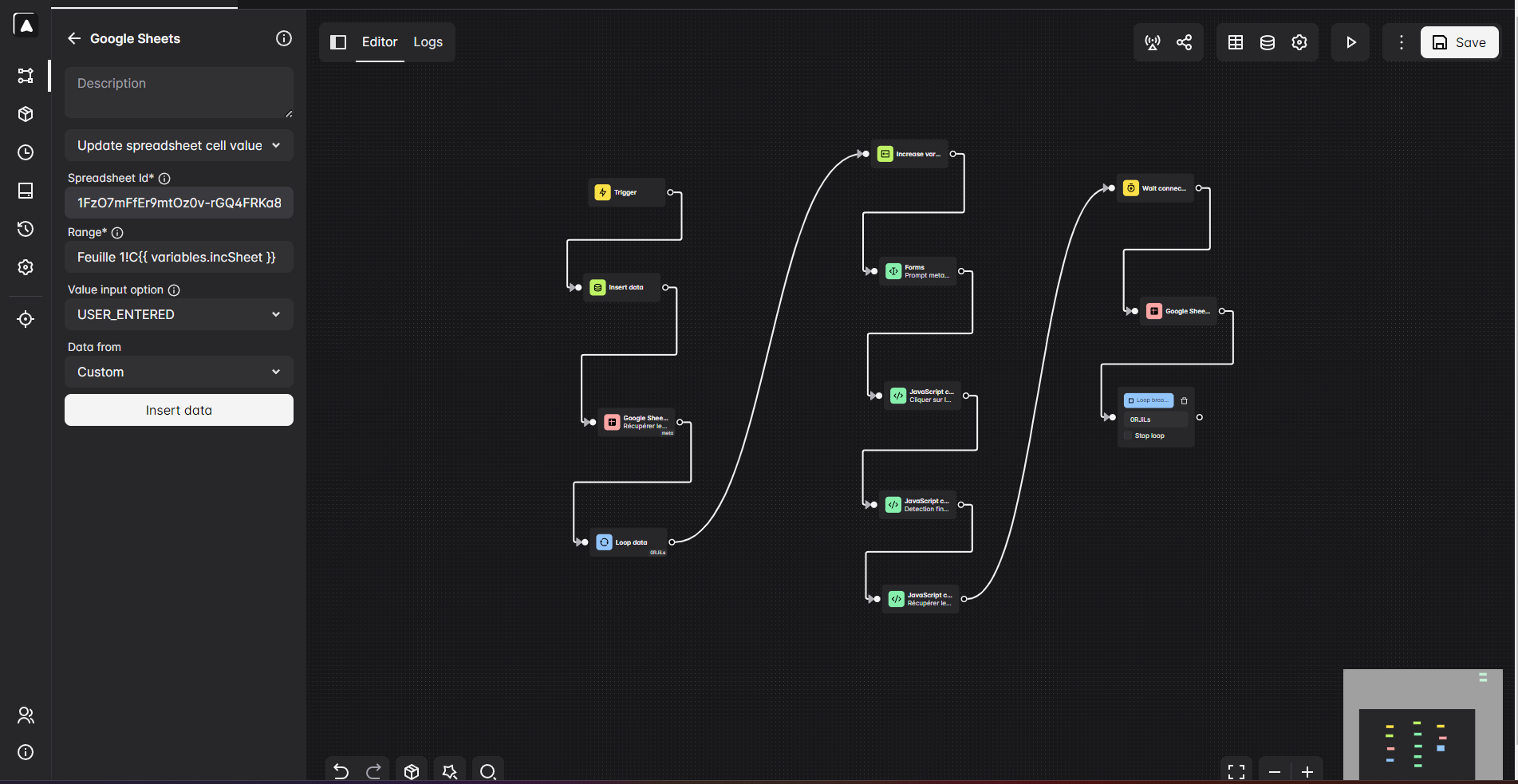Viewport: 1518px width, 784px height.
Task: Toggle the editor sidebar panel
Action: [x=338, y=42]
